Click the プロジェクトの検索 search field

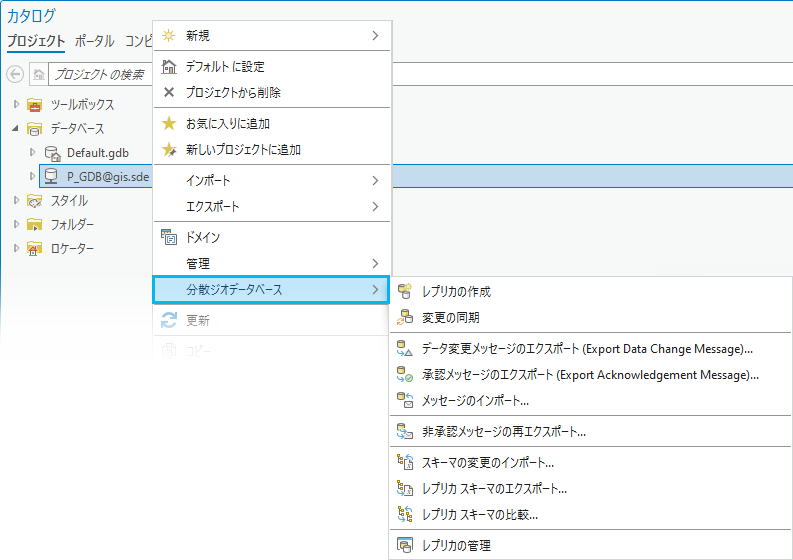coord(100,74)
